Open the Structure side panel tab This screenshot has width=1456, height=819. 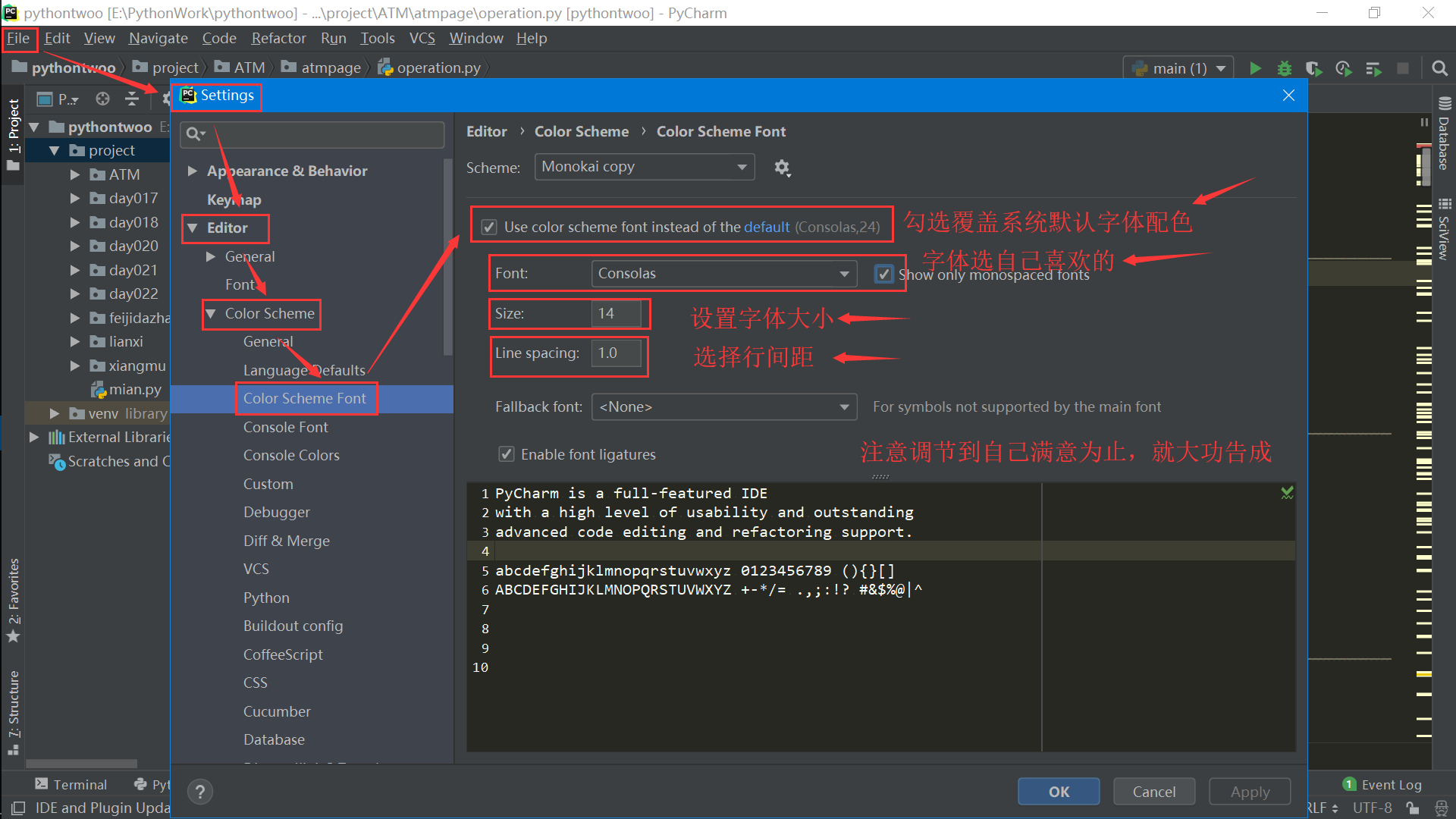tap(14, 713)
